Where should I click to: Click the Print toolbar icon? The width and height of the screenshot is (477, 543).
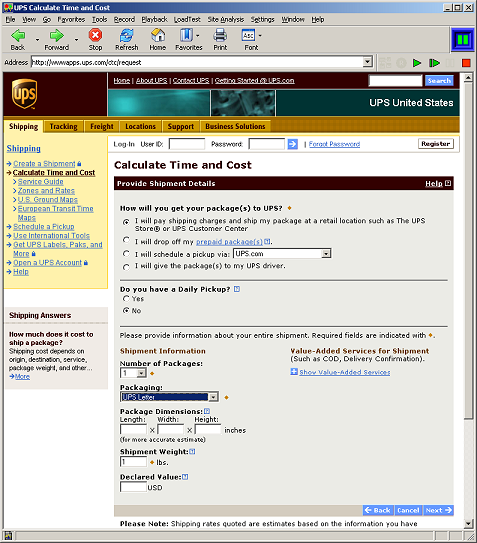[220, 35]
